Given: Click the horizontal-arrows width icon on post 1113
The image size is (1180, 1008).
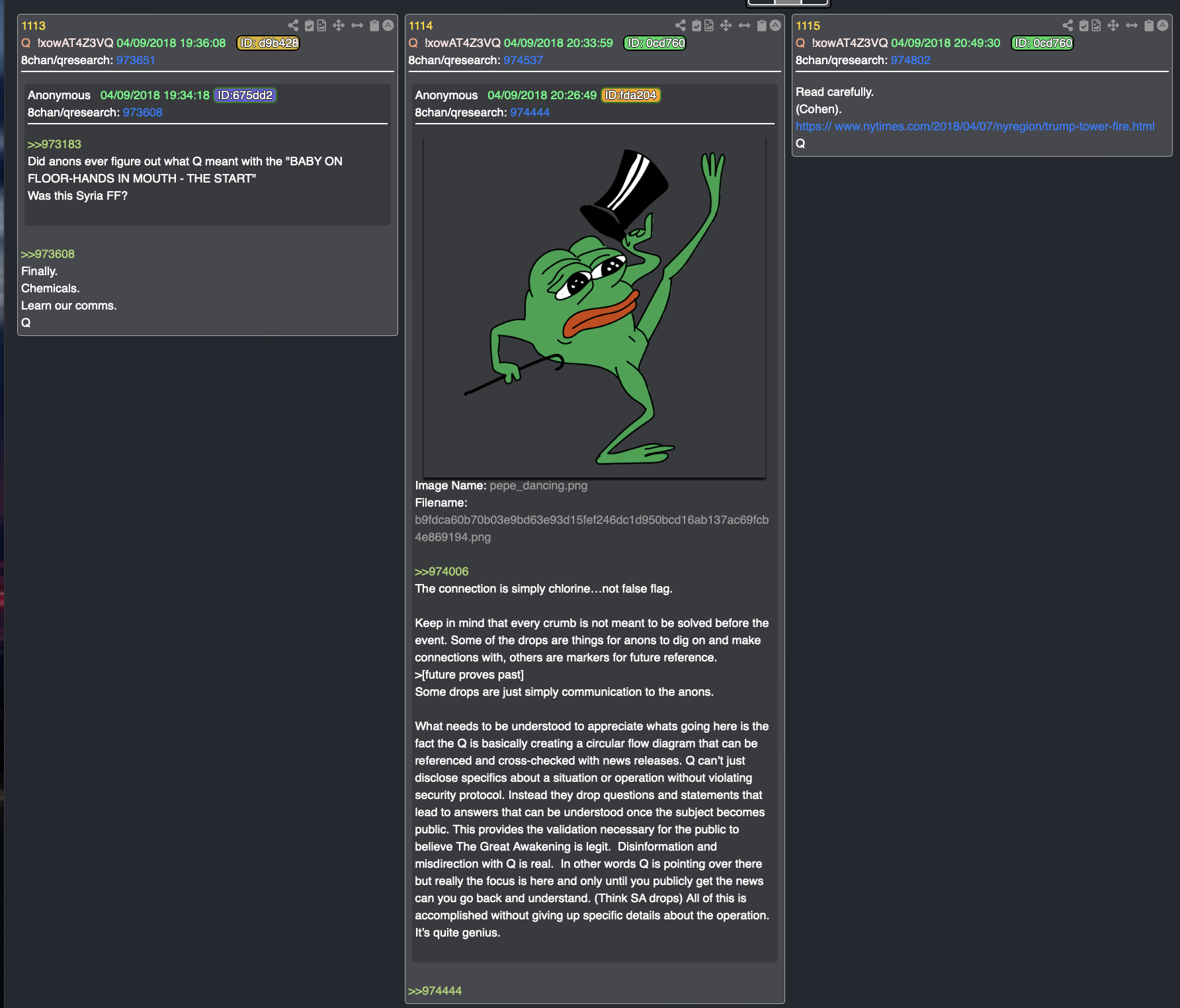Looking at the screenshot, I should 357,26.
